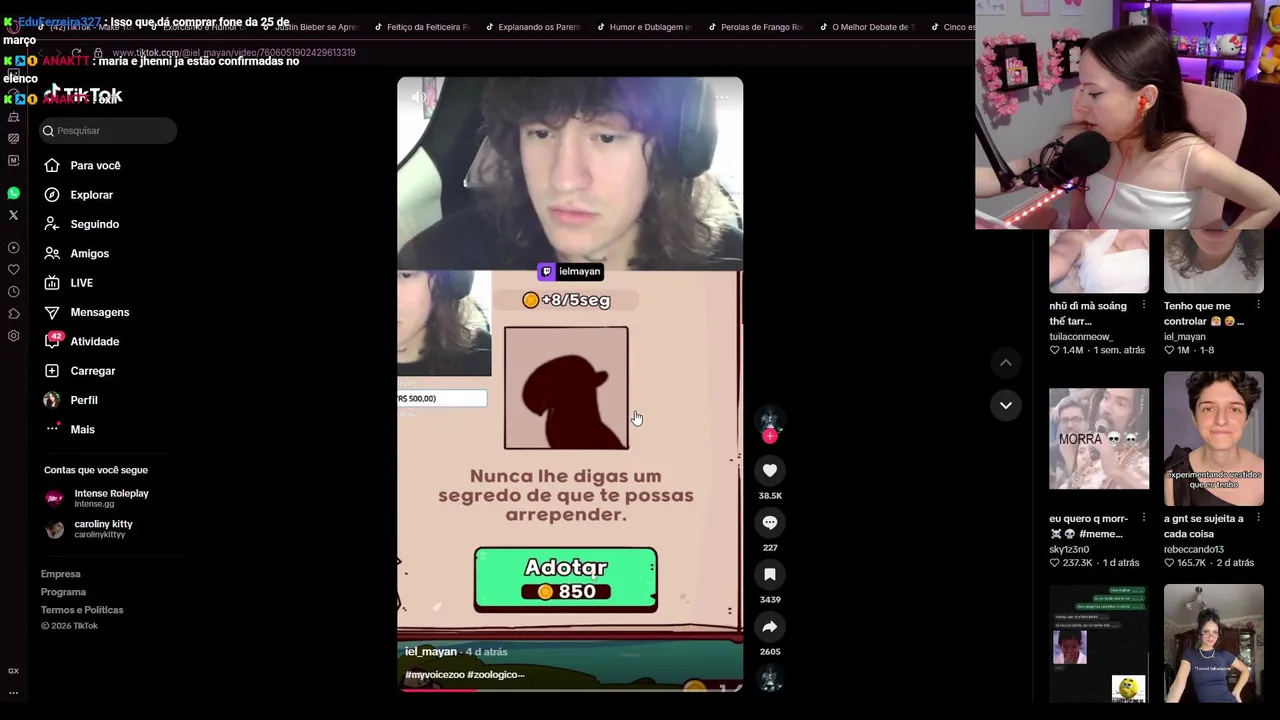Viewport: 1280px width, 720px height.
Task: Click the Perfil avatar icon
Action: [52, 400]
